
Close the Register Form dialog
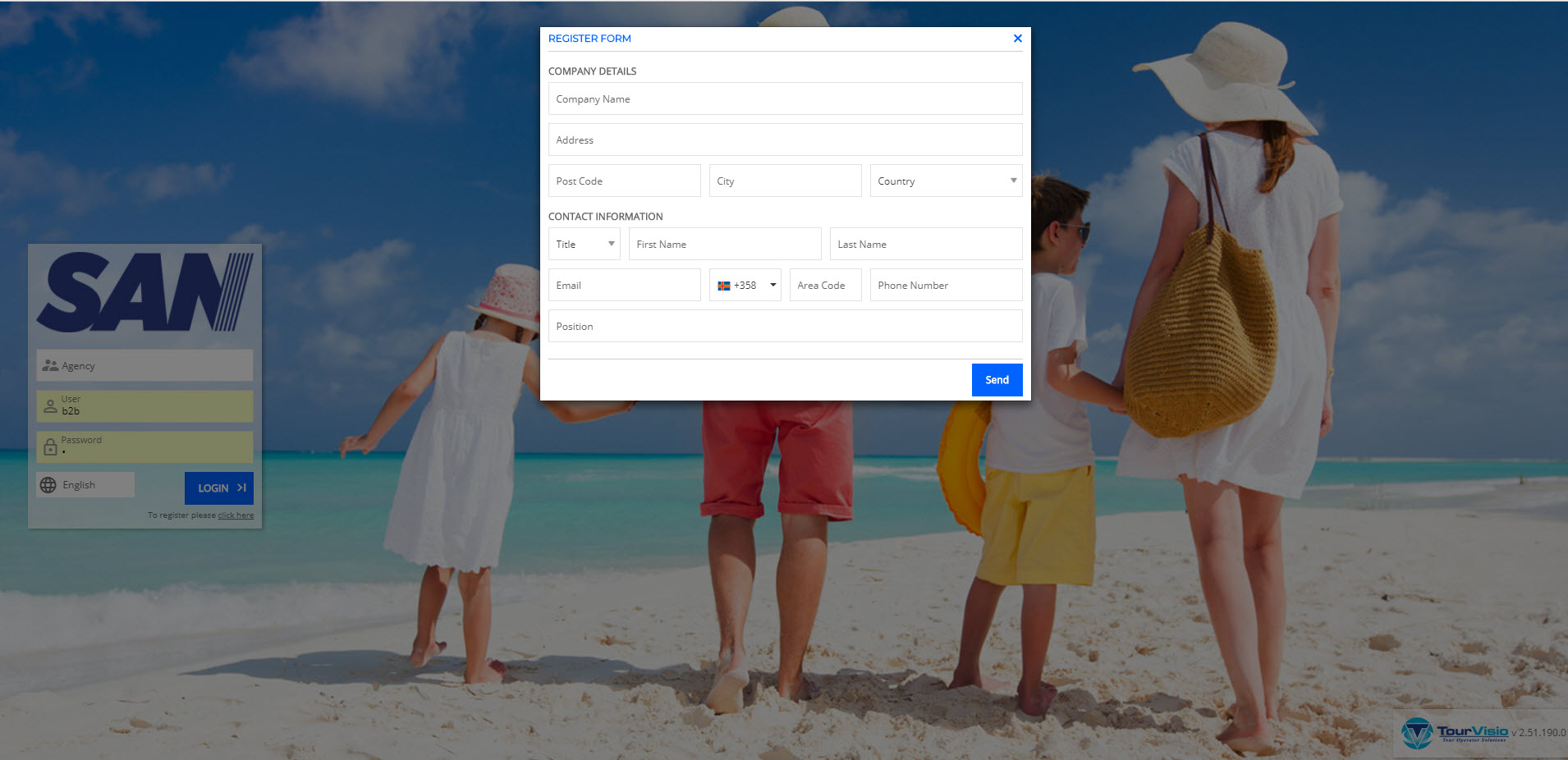[1017, 39]
